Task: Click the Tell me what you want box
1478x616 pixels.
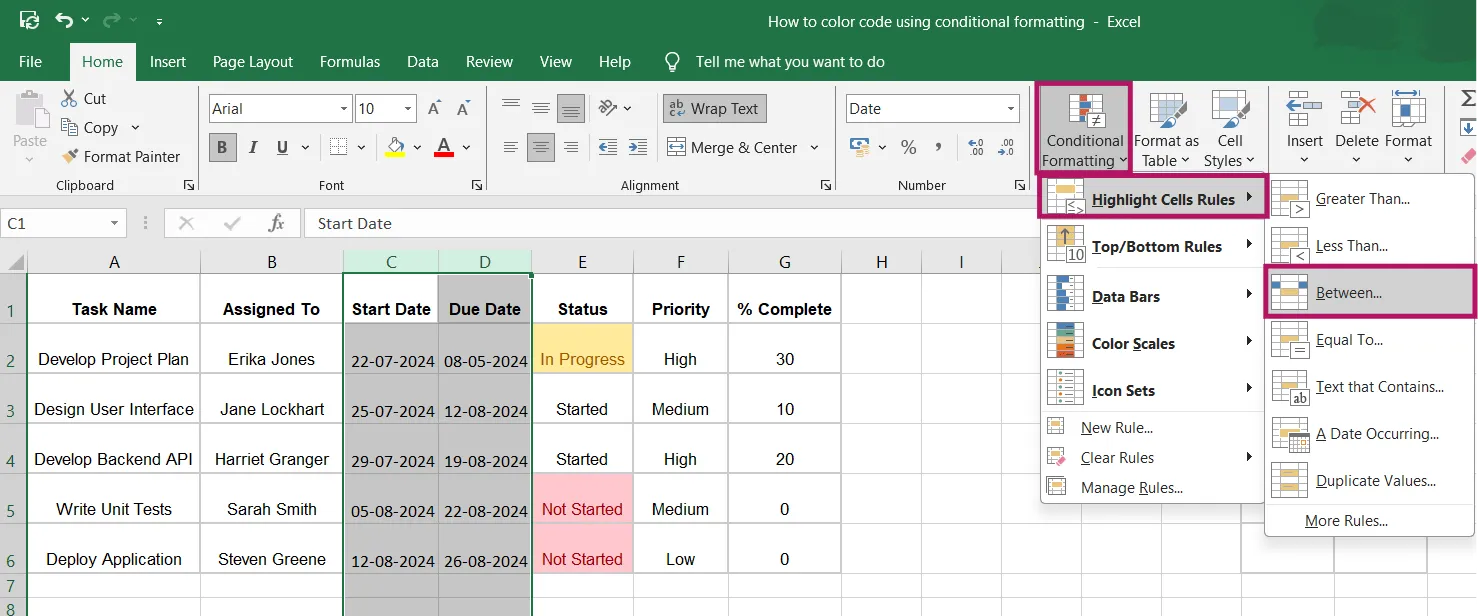Action: [790, 62]
